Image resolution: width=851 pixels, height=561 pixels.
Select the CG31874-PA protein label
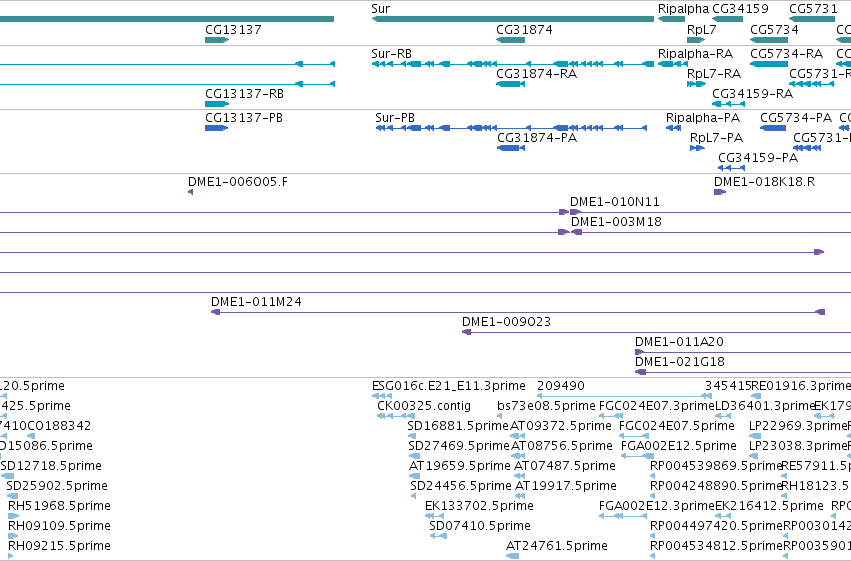coord(537,138)
